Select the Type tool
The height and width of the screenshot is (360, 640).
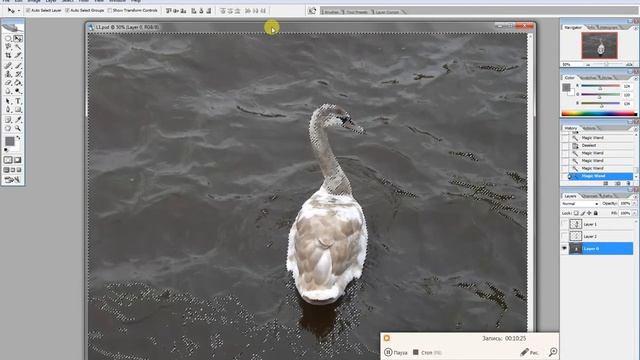coord(18,101)
